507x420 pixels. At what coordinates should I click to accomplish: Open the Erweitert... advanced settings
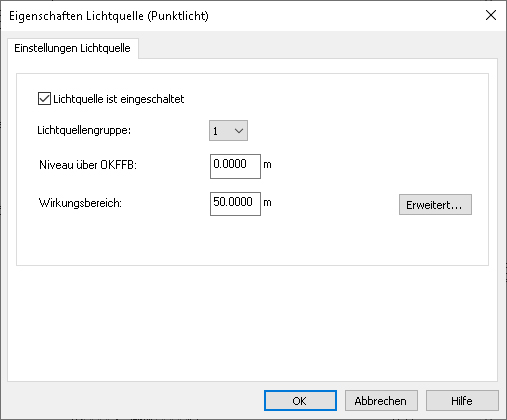pos(435,205)
